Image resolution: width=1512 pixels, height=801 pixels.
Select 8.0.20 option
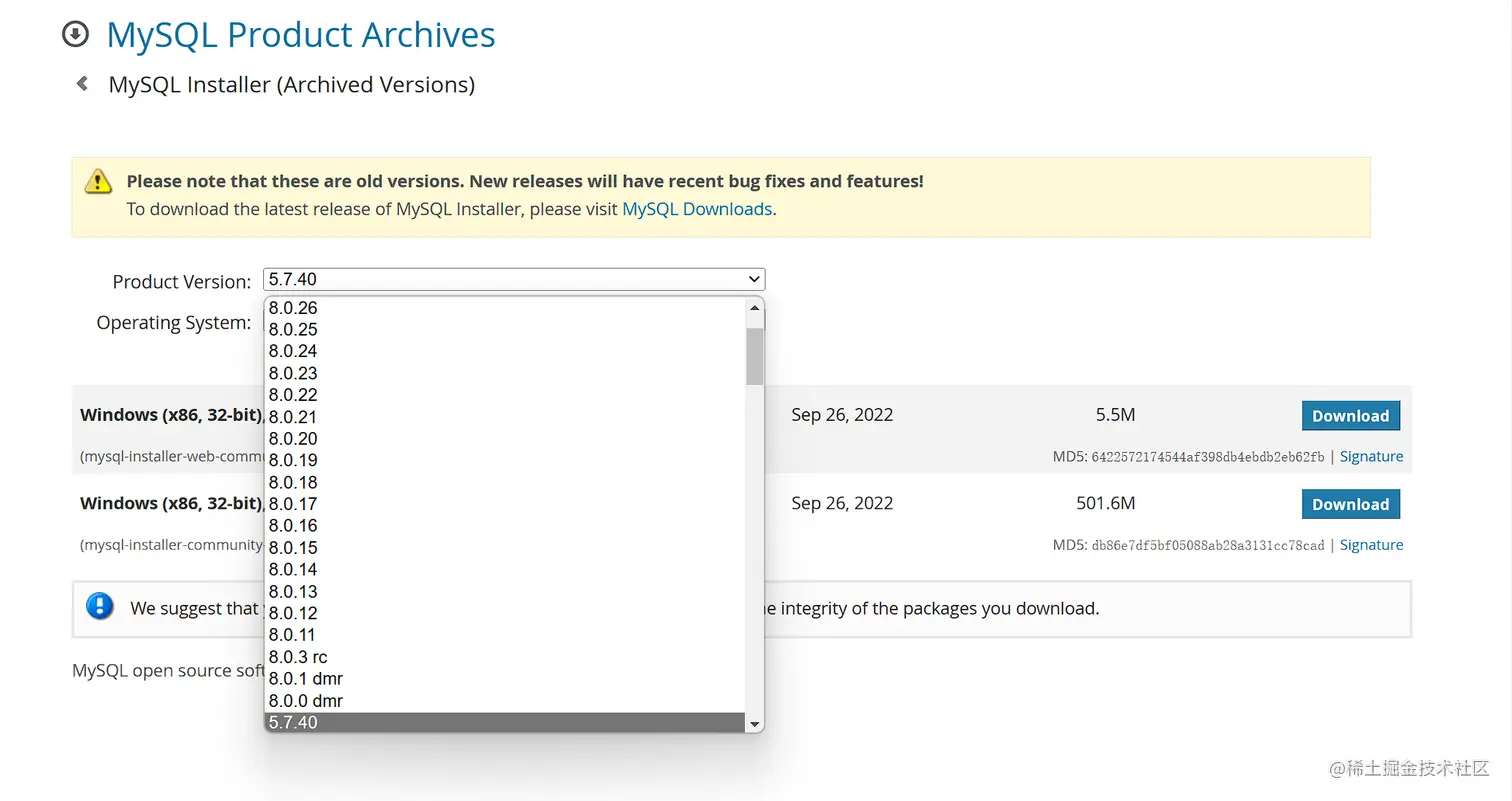pos(505,439)
